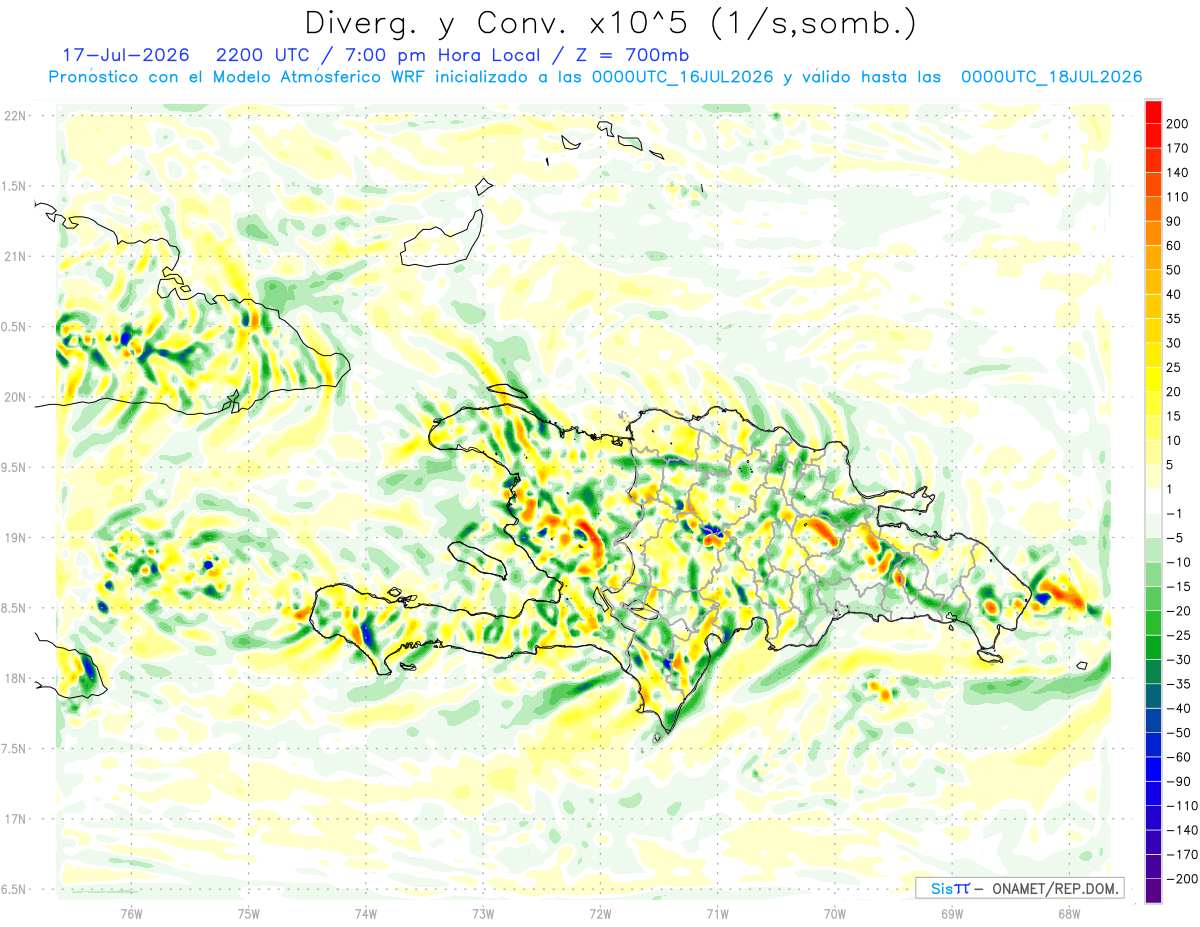The width and height of the screenshot is (1200, 927).
Task: Click the "73W" longitude label
Action: click(x=483, y=915)
